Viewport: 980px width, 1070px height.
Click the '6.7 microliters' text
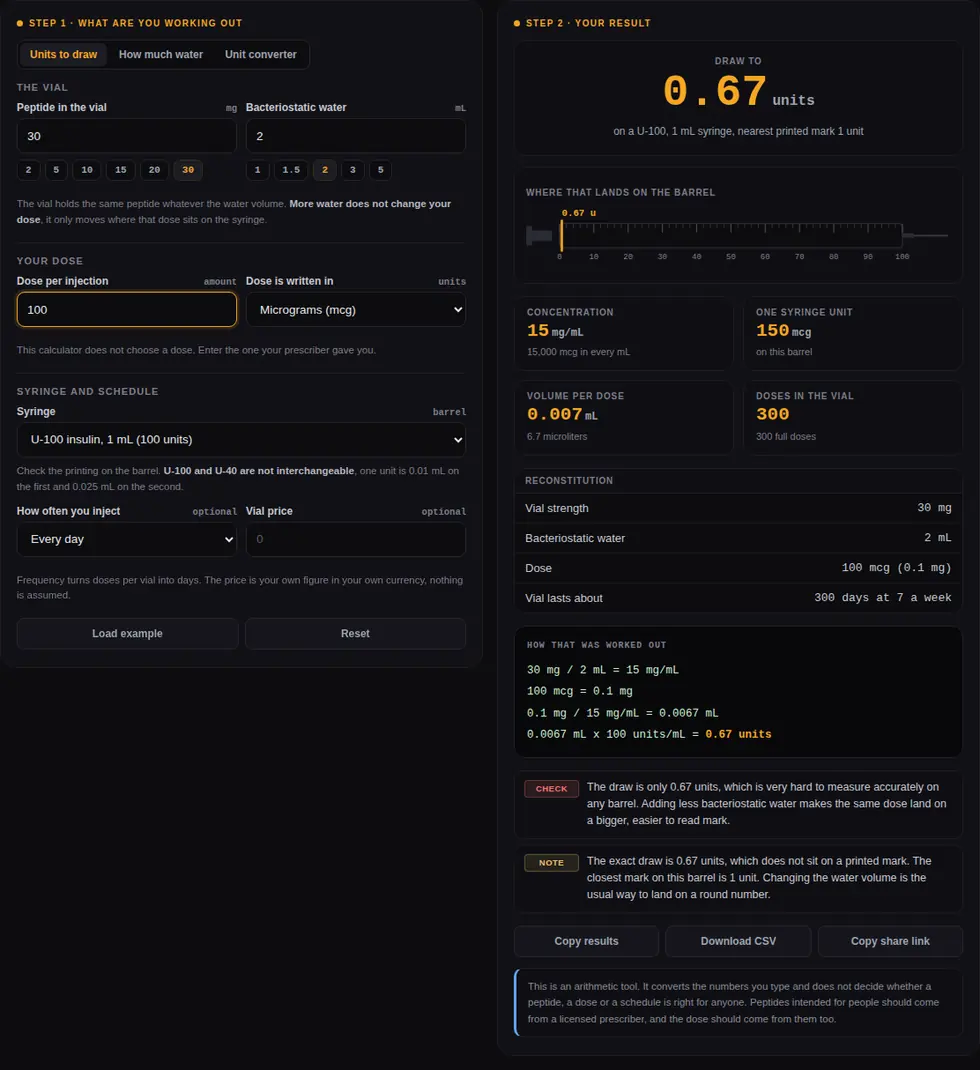[x=557, y=437]
